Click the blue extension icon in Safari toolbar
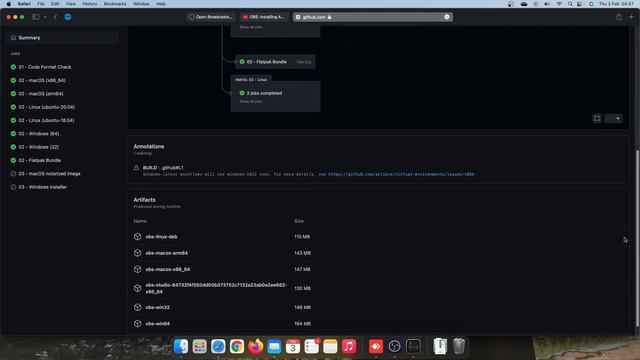640x360 pixels. pos(68,17)
